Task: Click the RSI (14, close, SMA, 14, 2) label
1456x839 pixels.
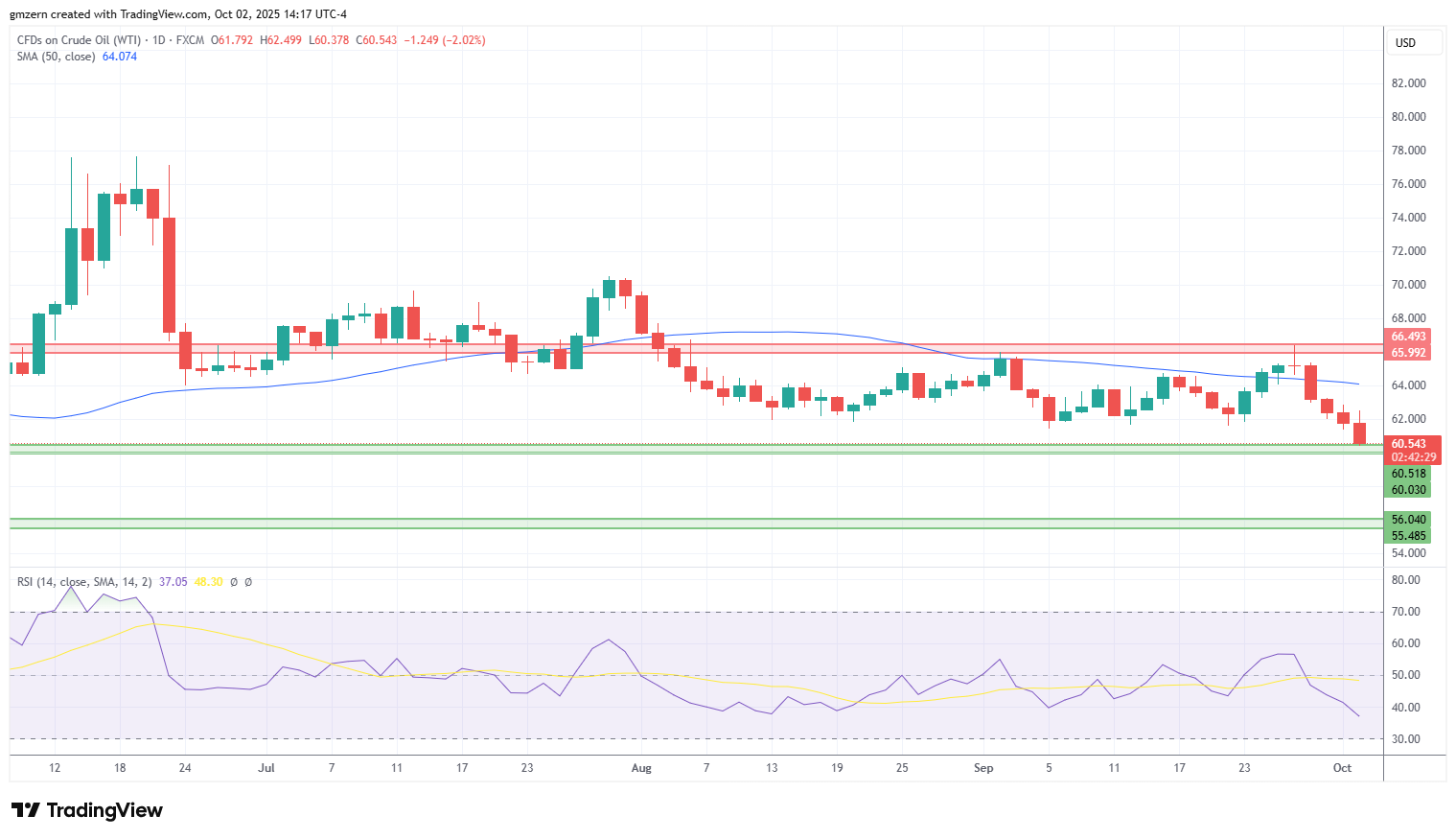Action: (84, 582)
